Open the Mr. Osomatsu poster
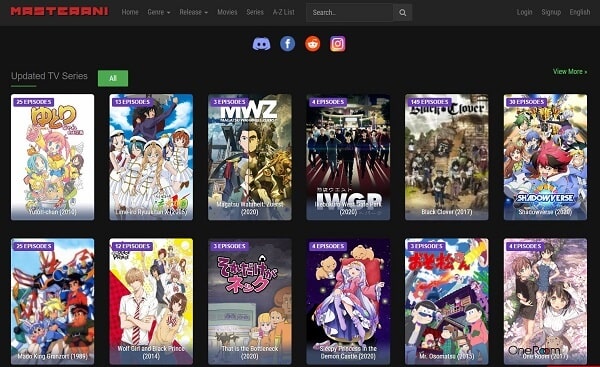This screenshot has width=600, height=367. (447, 301)
